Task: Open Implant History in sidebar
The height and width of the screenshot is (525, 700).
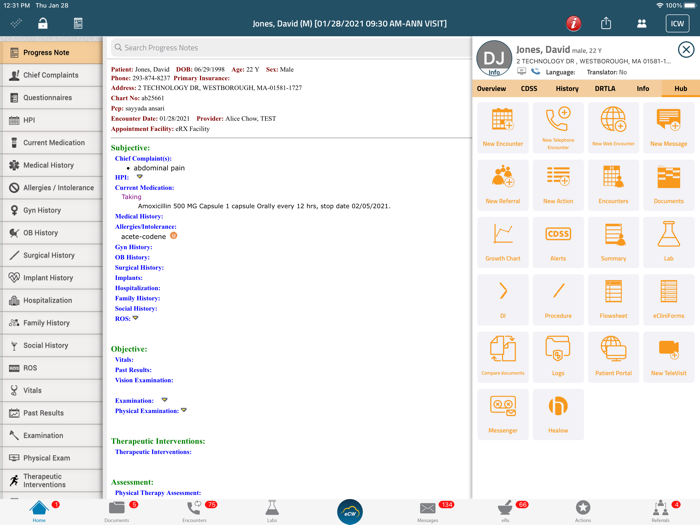Action: (51, 278)
